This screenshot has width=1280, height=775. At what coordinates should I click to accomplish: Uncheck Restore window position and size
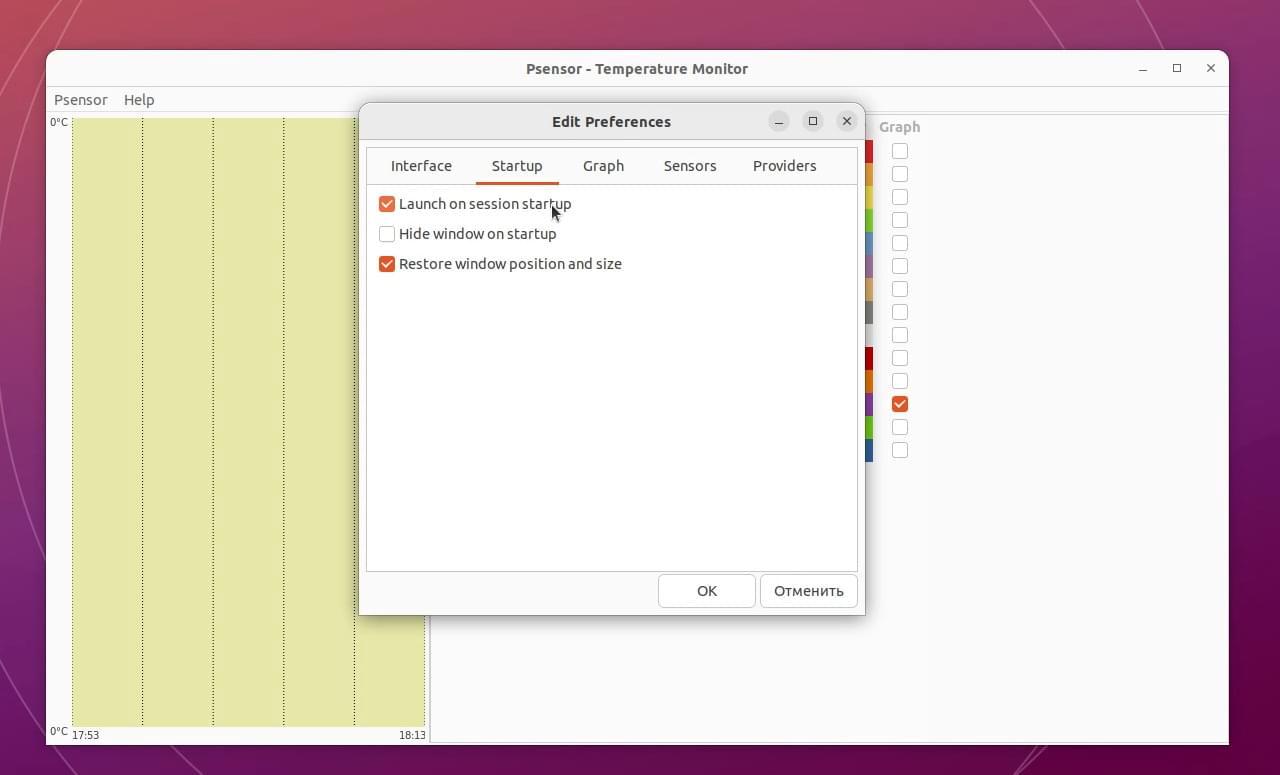point(387,264)
